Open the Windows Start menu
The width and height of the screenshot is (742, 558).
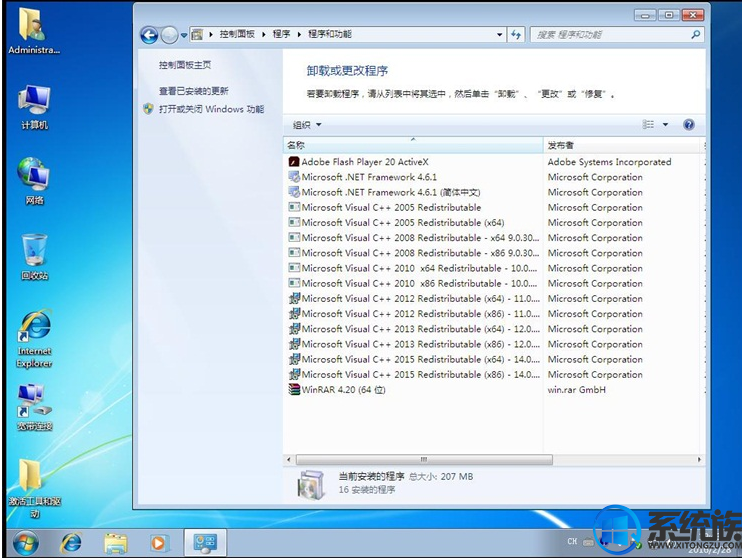click(x=26, y=543)
